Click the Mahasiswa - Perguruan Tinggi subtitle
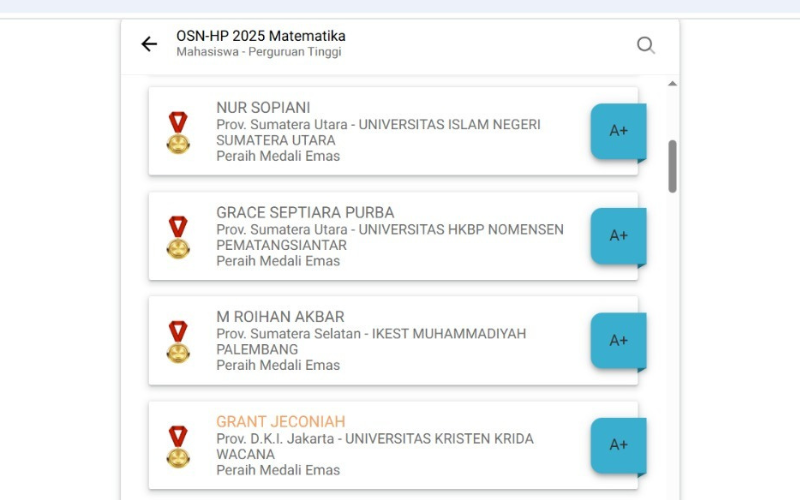This screenshot has height=500, width=800. (258, 52)
